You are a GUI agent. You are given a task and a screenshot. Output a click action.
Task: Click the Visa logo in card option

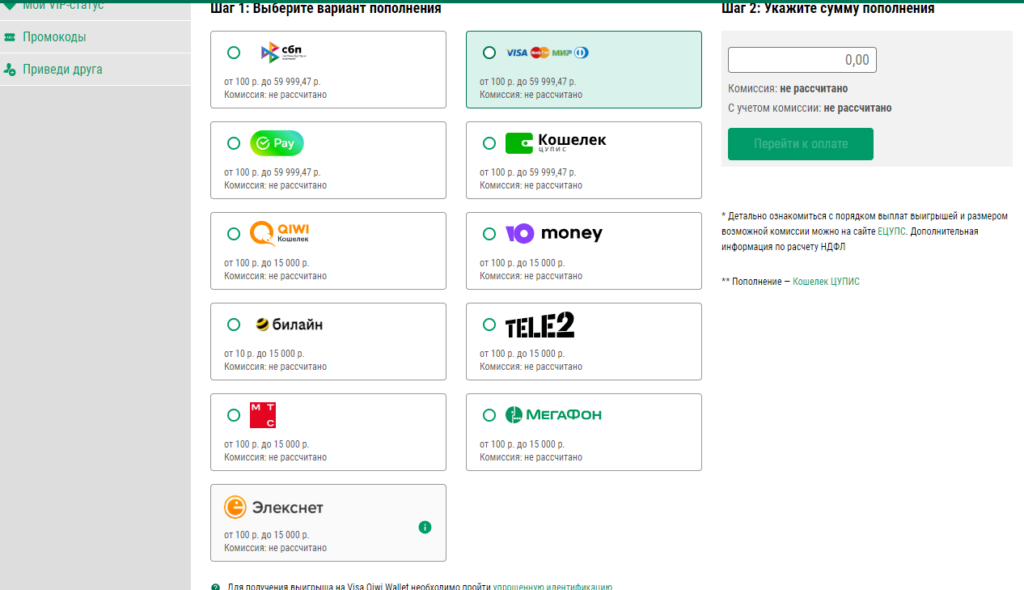[x=517, y=53]
